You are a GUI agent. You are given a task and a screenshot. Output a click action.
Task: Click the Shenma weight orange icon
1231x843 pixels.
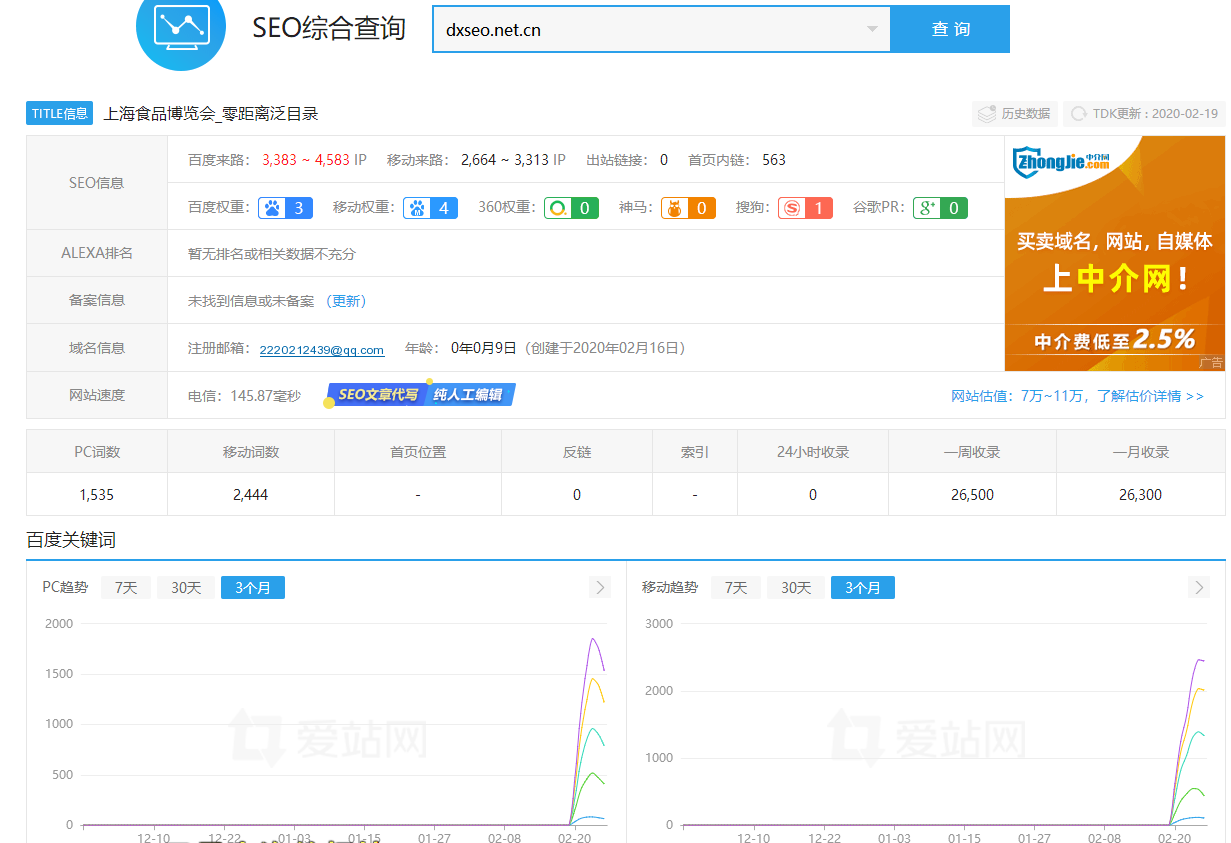coord(674,208)
